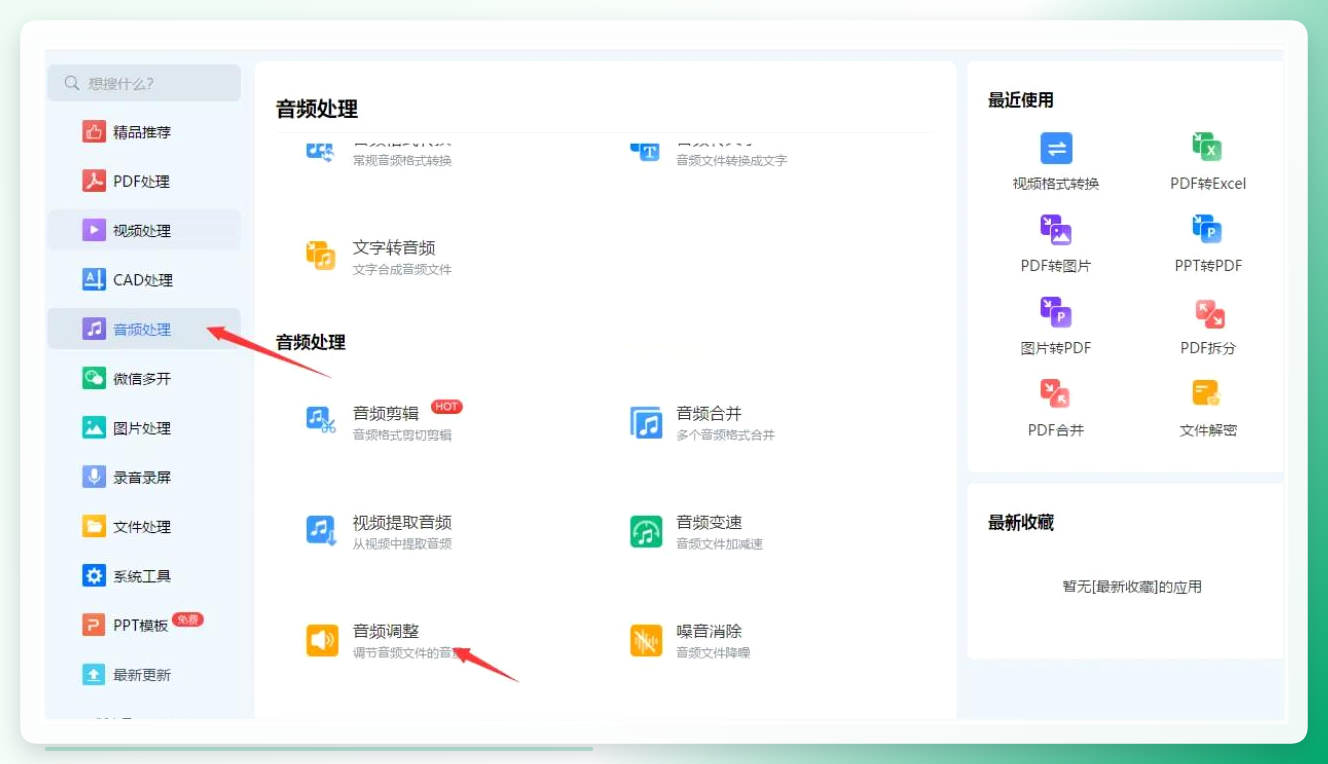Click the 音频处理 music note icon
This screenshot has width=1328, height=764.
(94, 329)
